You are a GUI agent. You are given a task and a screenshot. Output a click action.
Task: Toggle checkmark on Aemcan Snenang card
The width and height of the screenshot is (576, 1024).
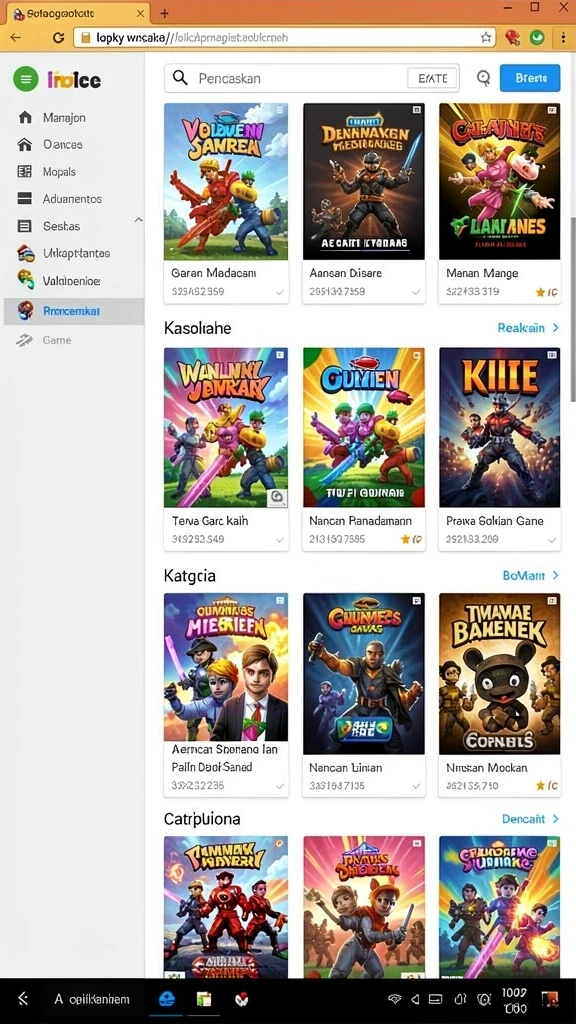pos(280,786)
